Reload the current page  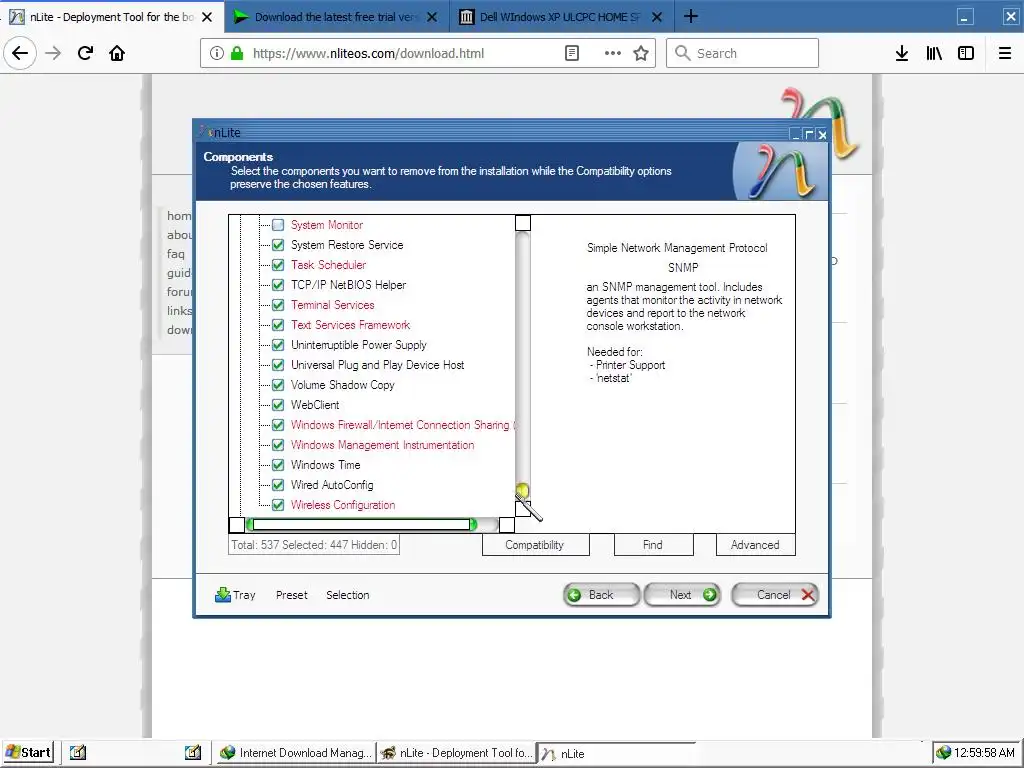(85, 53)
